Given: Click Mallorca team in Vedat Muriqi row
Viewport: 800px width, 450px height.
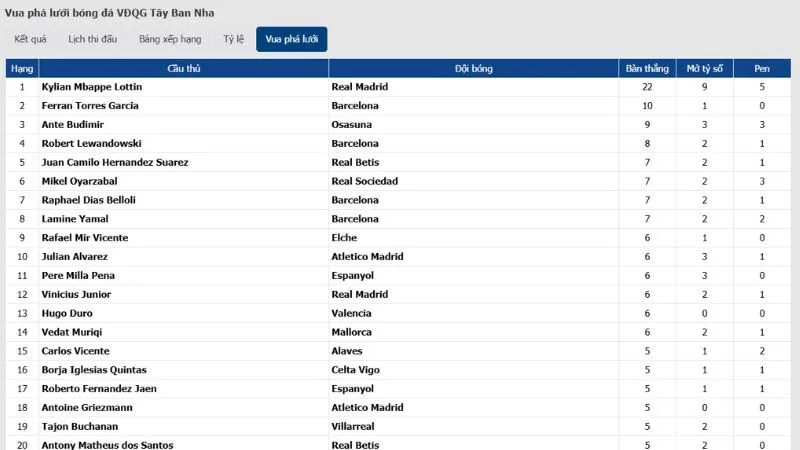Looking at the screenshot, I should click(x=352, y=332).
